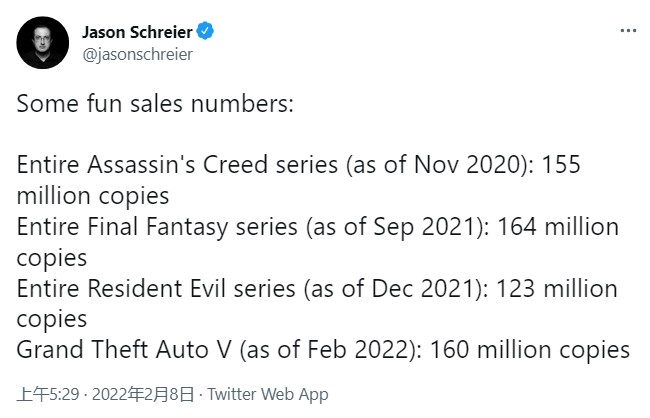The image size is (650, 418).
Task: Open the @jasonschreier handle link
Action: [136, 54]
